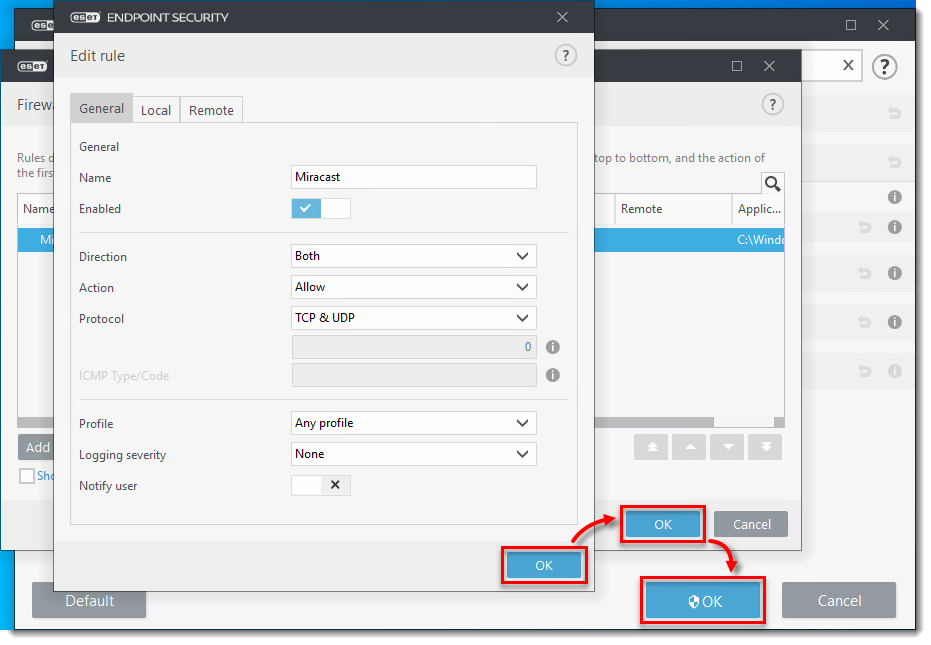Open the Logging severity dropdown
931x645 pixels.
pos(413,454)
